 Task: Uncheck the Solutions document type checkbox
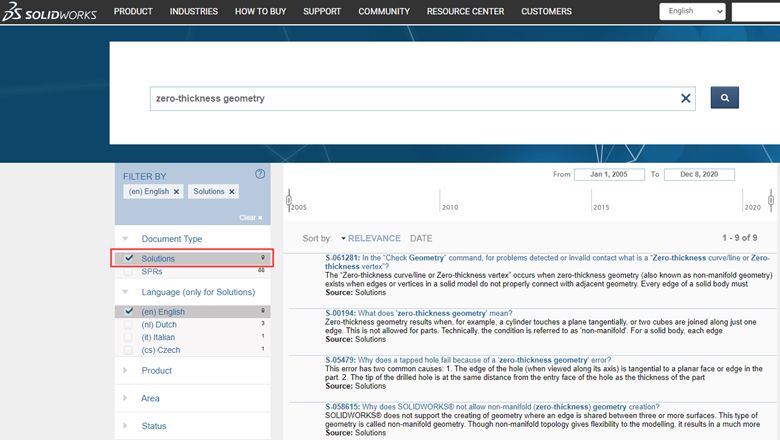tap(129, 258)
